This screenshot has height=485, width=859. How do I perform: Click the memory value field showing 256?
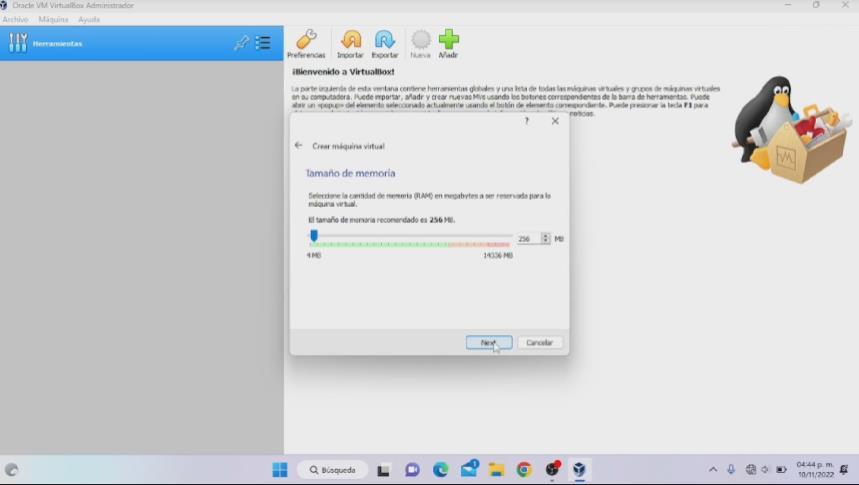pyautogui.click(x=528, y=239)
